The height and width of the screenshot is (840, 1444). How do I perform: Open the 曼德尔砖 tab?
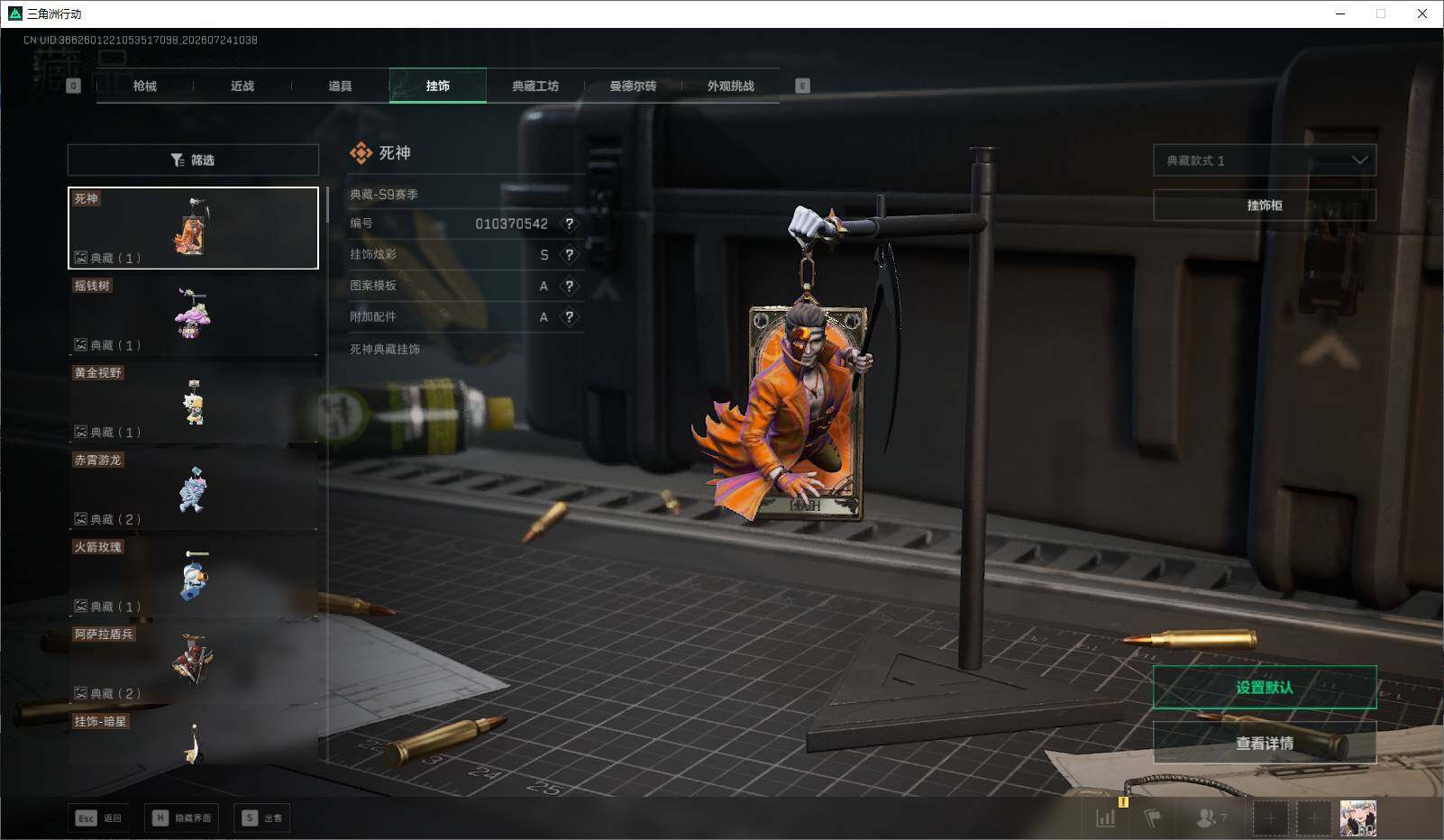click(633, 86)
